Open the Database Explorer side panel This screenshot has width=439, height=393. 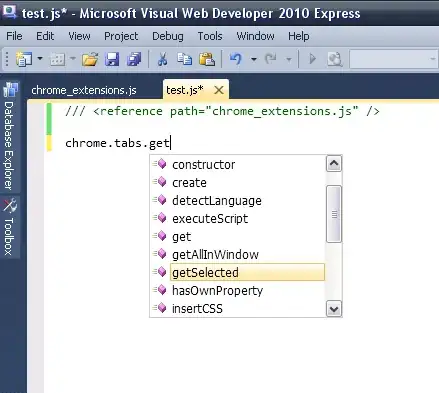pyautogui.click(x=10, y=137)
